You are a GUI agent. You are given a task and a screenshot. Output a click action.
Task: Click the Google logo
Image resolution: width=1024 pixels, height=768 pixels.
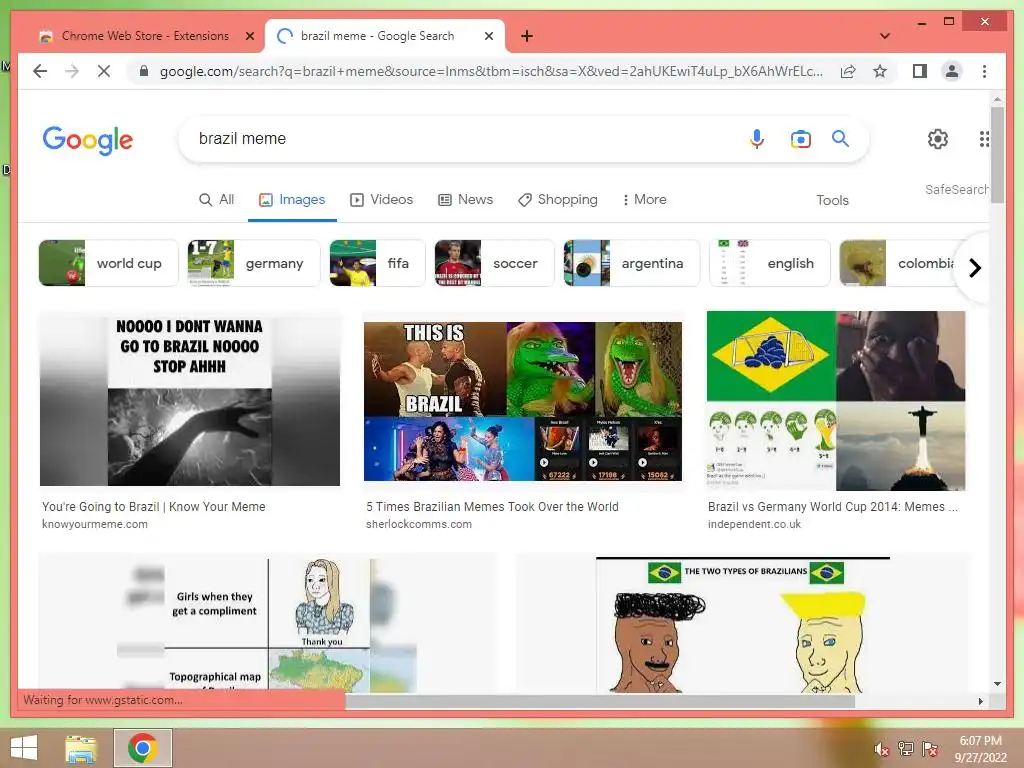88,140
